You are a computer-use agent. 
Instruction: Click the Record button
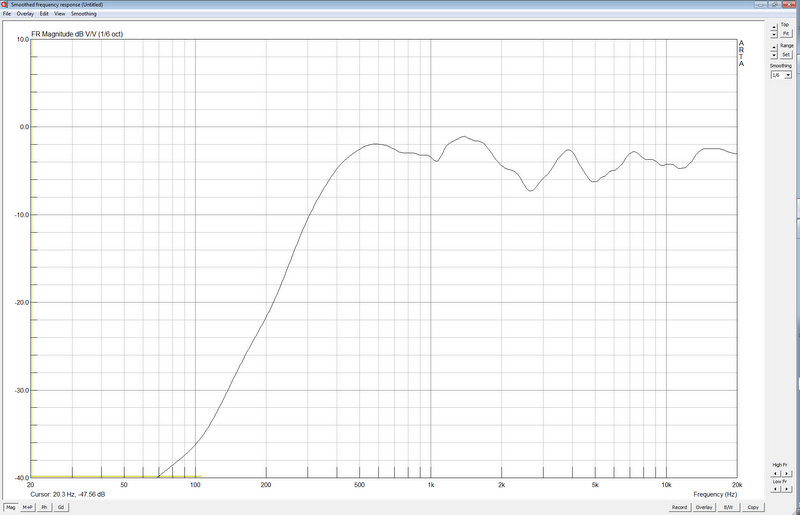click(x=679, y=507)
